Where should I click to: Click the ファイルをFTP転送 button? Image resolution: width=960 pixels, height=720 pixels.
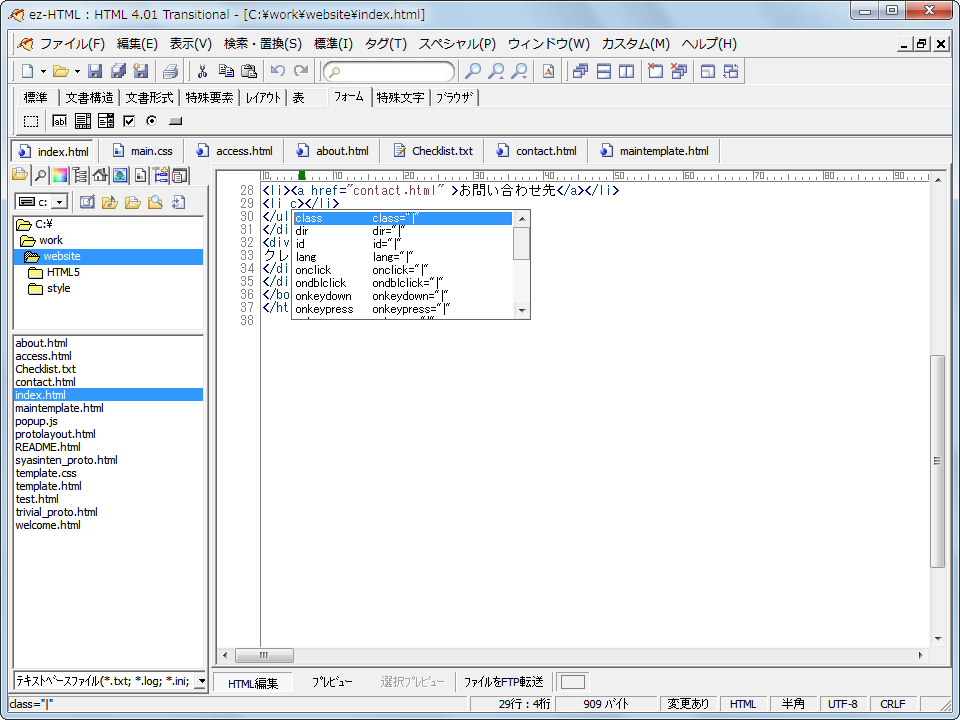503,682
